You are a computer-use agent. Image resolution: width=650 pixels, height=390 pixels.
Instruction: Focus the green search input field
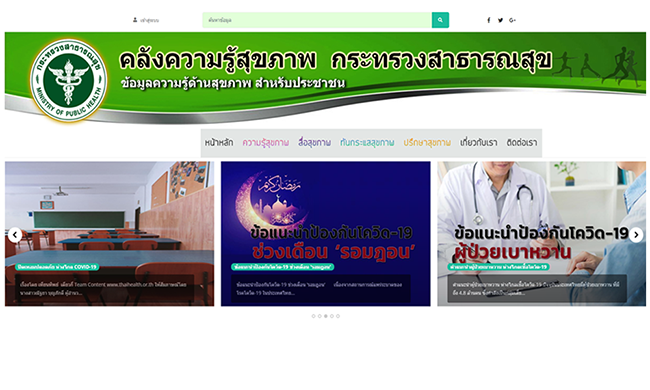point(317,20)
